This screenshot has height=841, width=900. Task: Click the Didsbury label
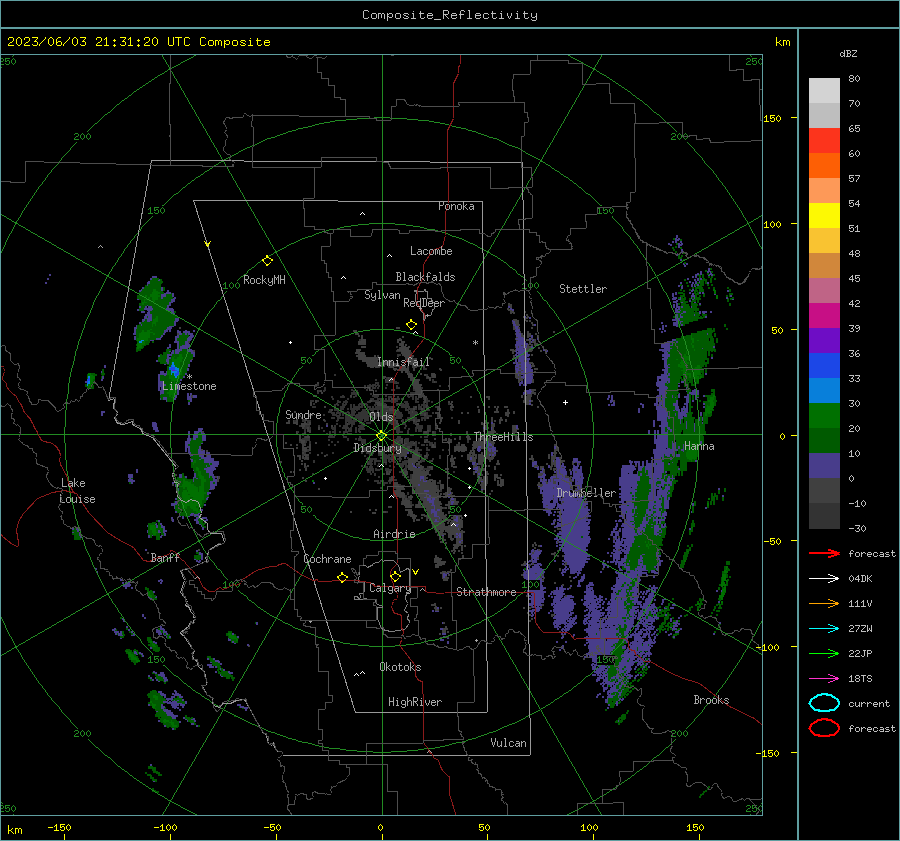377,448
